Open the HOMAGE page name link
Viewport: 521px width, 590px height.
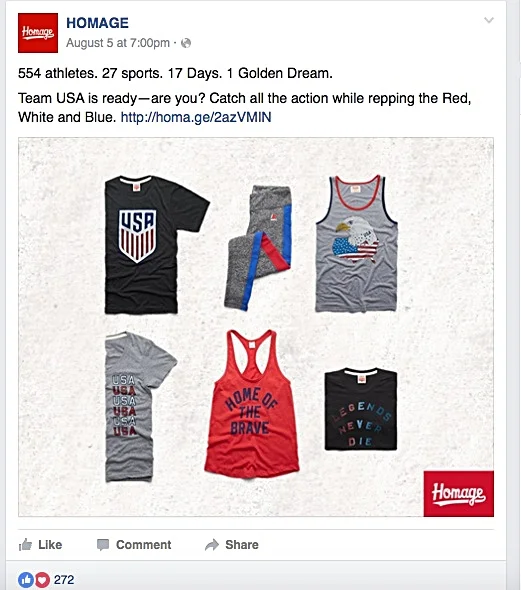97,23
